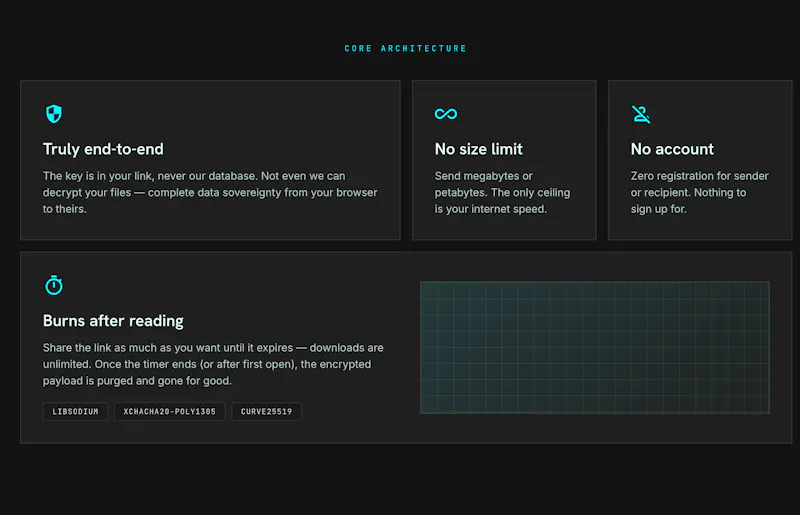The height and width of the screenshot is (515, 800).
Task: Click the CORE ARCHITECTURE heading
Action: pos(406,48)
